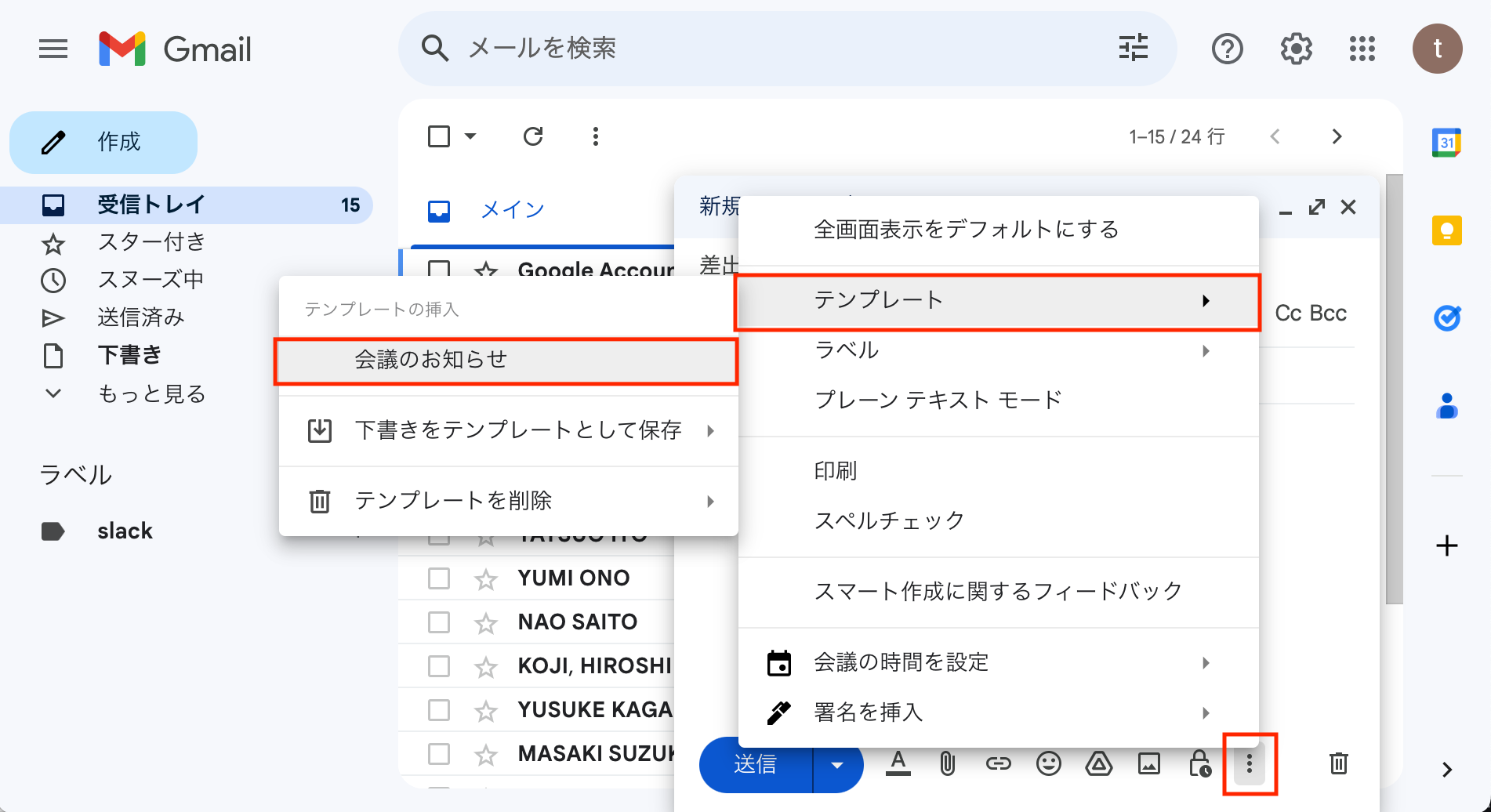
Task: Insert a link in compose
Action: (x=998, y=763)
